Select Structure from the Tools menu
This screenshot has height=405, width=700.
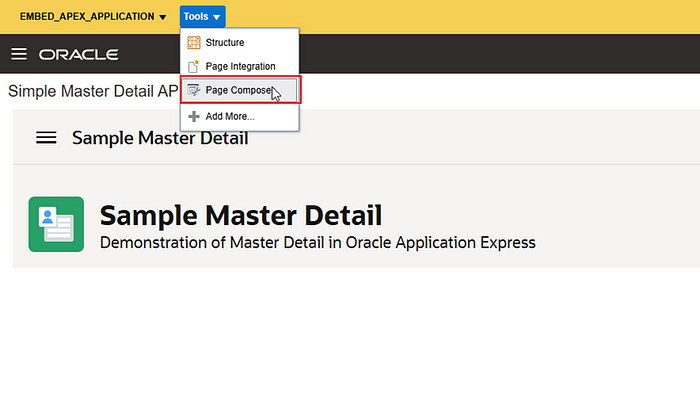239,42
